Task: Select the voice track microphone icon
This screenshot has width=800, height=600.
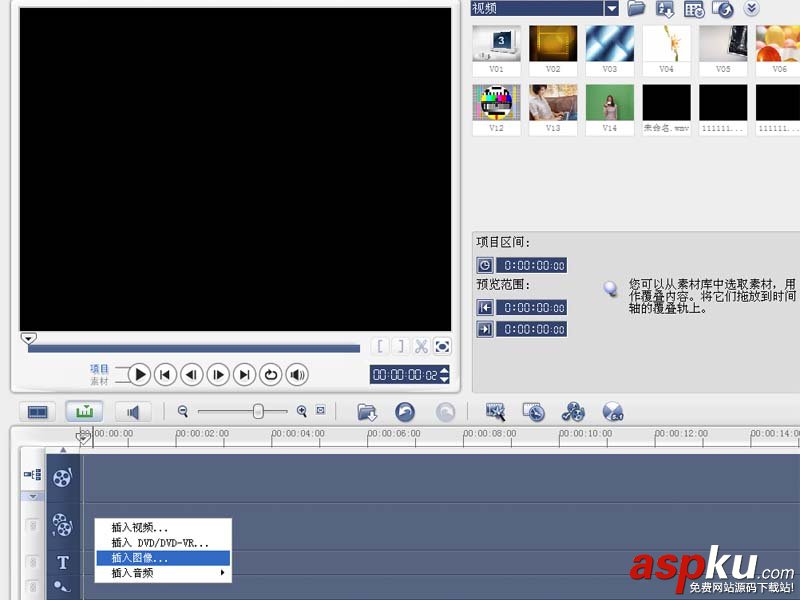Action: tap(62, 586)
